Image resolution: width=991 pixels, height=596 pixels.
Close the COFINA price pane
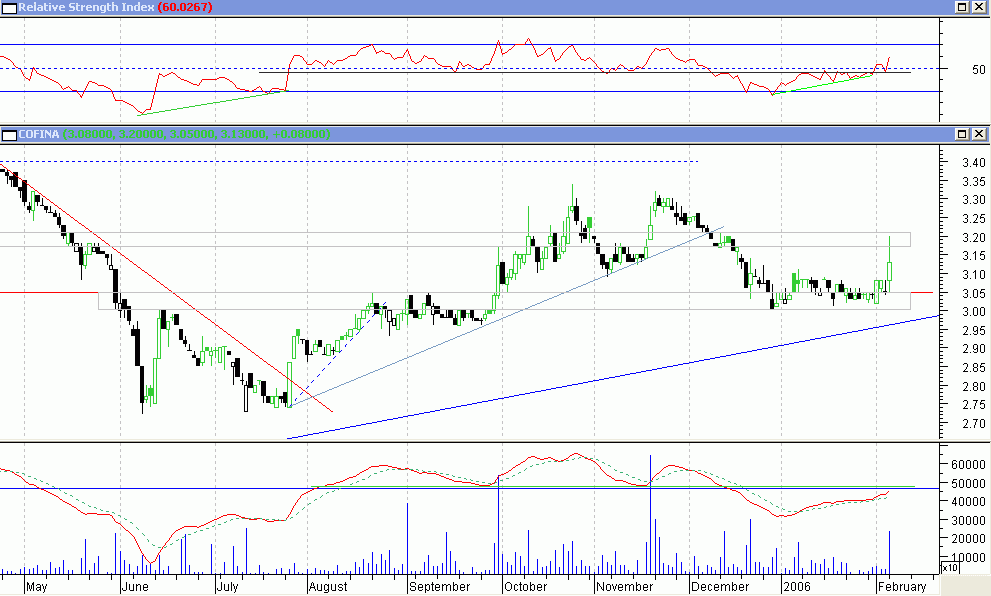(x=978, y=133)
